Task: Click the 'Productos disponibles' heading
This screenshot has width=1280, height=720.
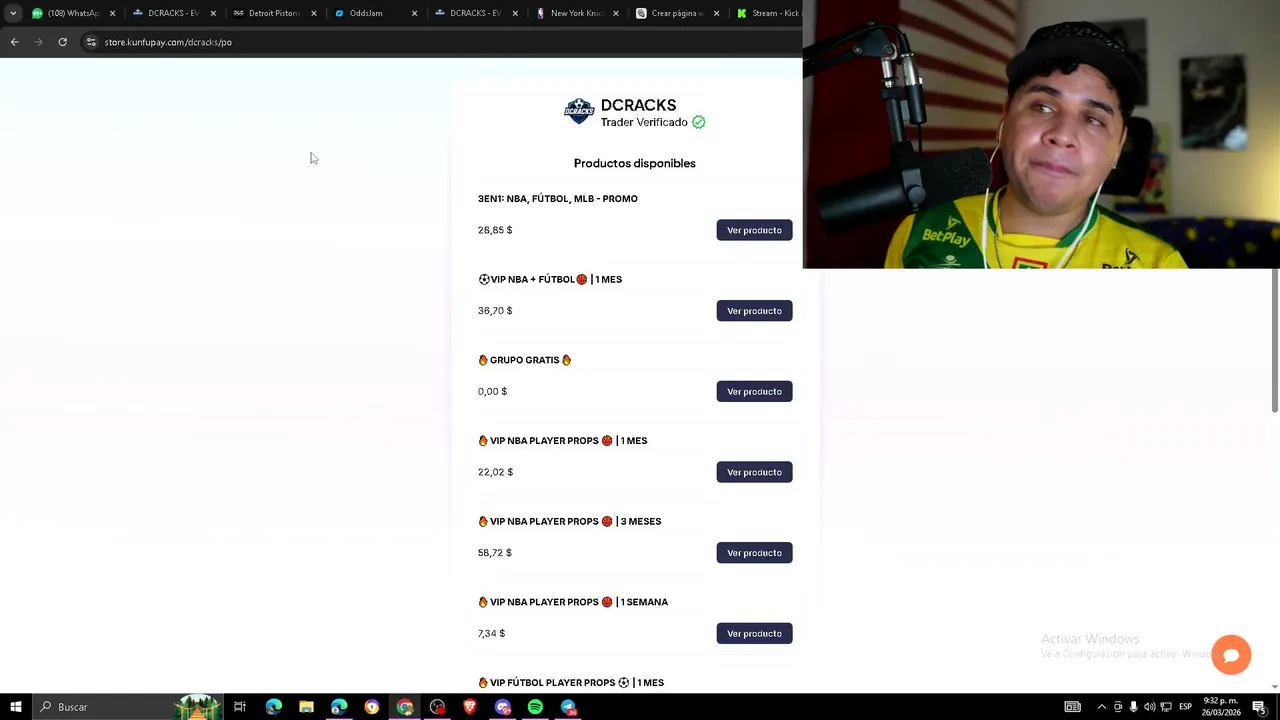Action: pyautogui.click(x=635, y=163)
